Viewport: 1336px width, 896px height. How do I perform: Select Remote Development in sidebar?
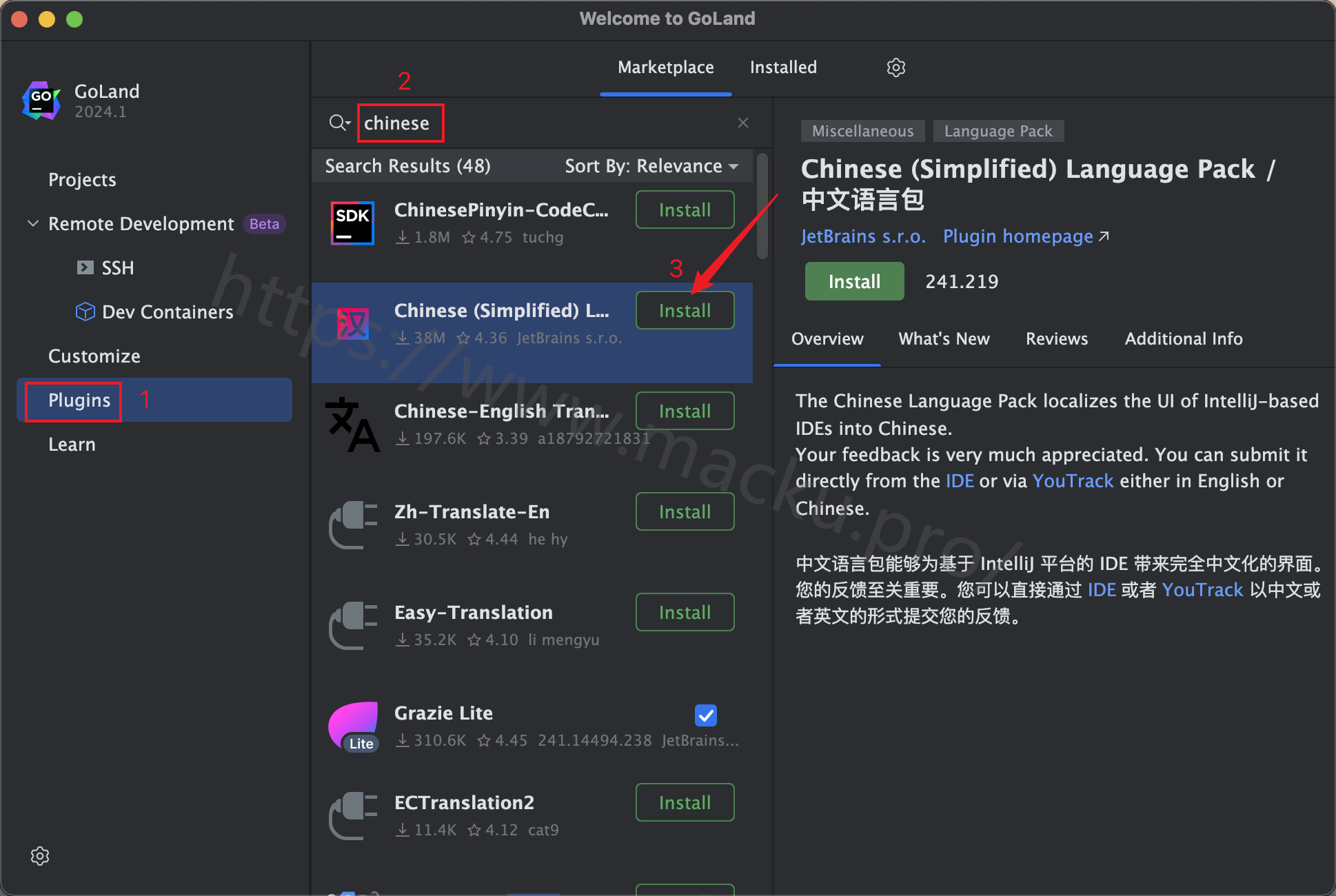click(x=141, y=223)
